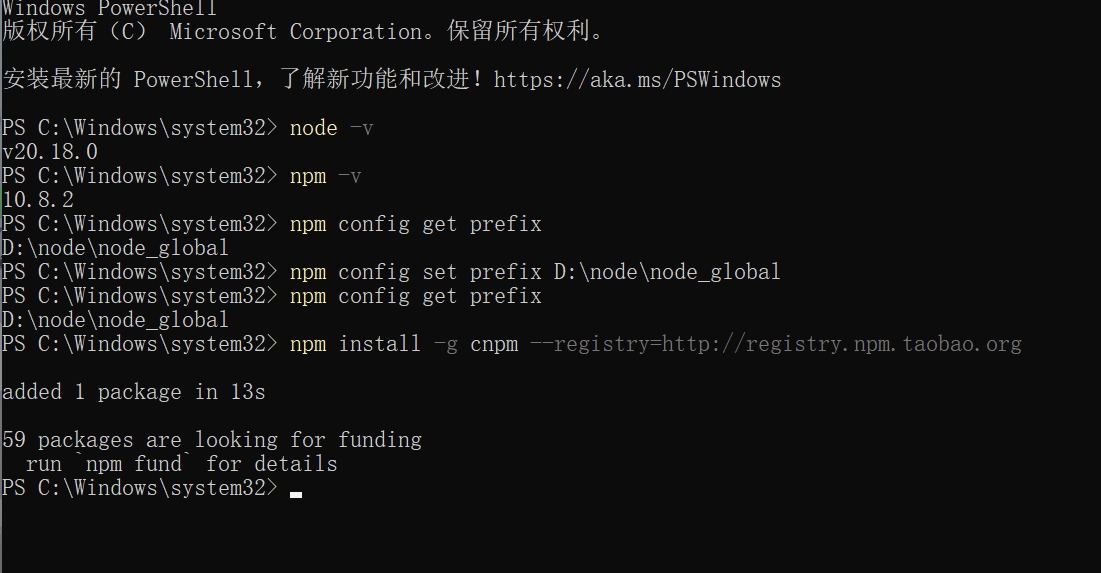Click the Microsoft Corporation copyright line
1101x573 pixels.
coord(303,32)
